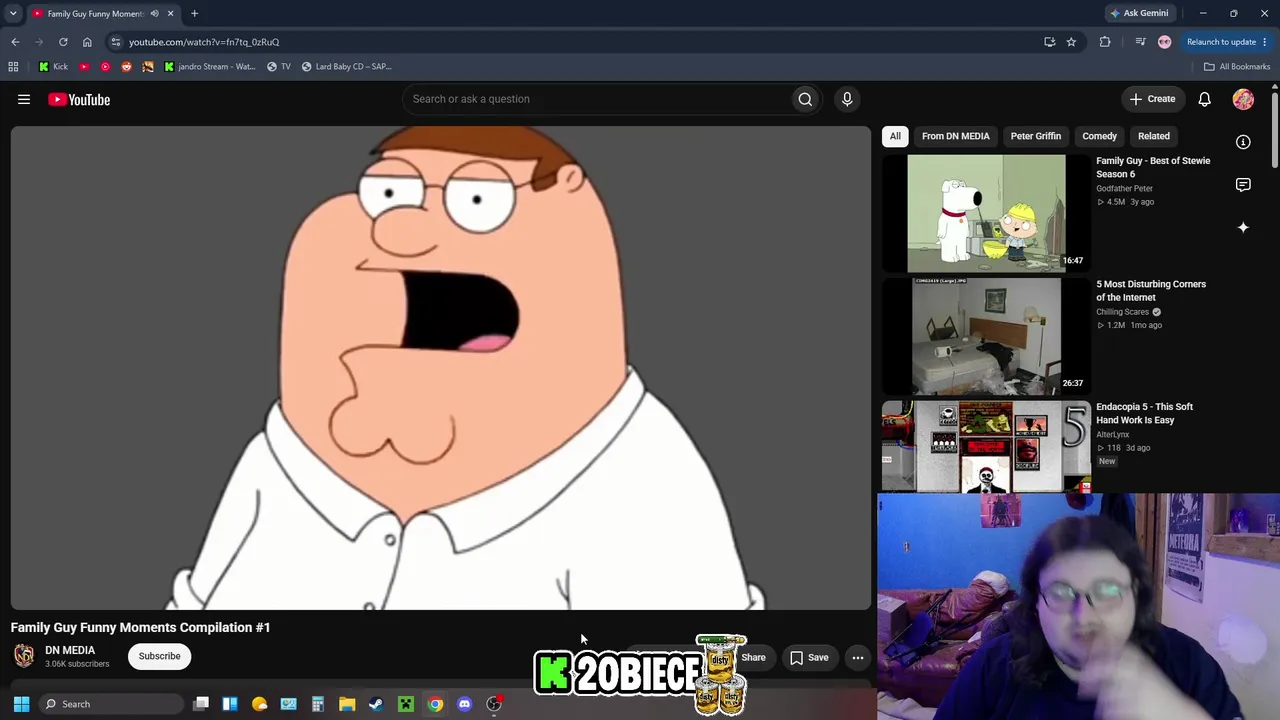Go to the browser home page

pos(87,42)
